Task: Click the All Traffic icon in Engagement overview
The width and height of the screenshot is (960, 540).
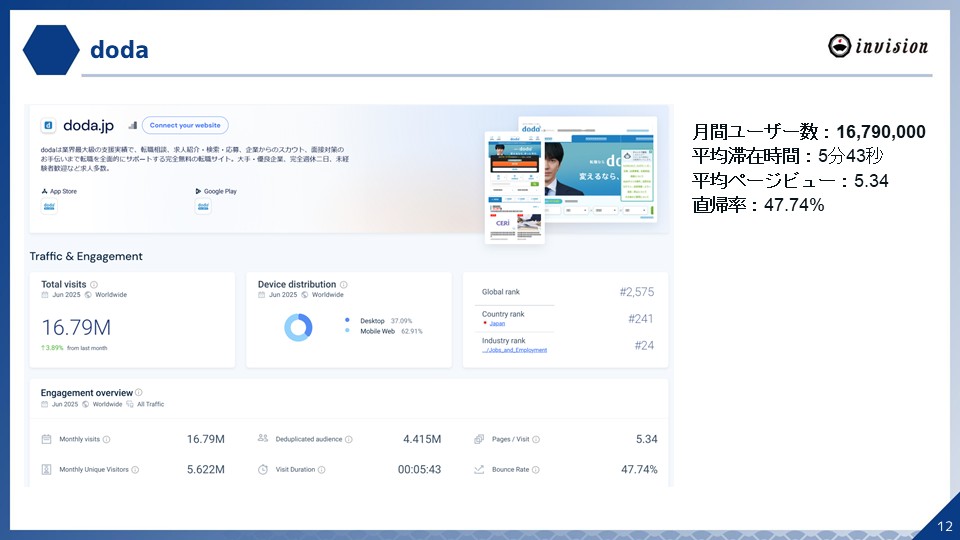Action: coord(130,404)
